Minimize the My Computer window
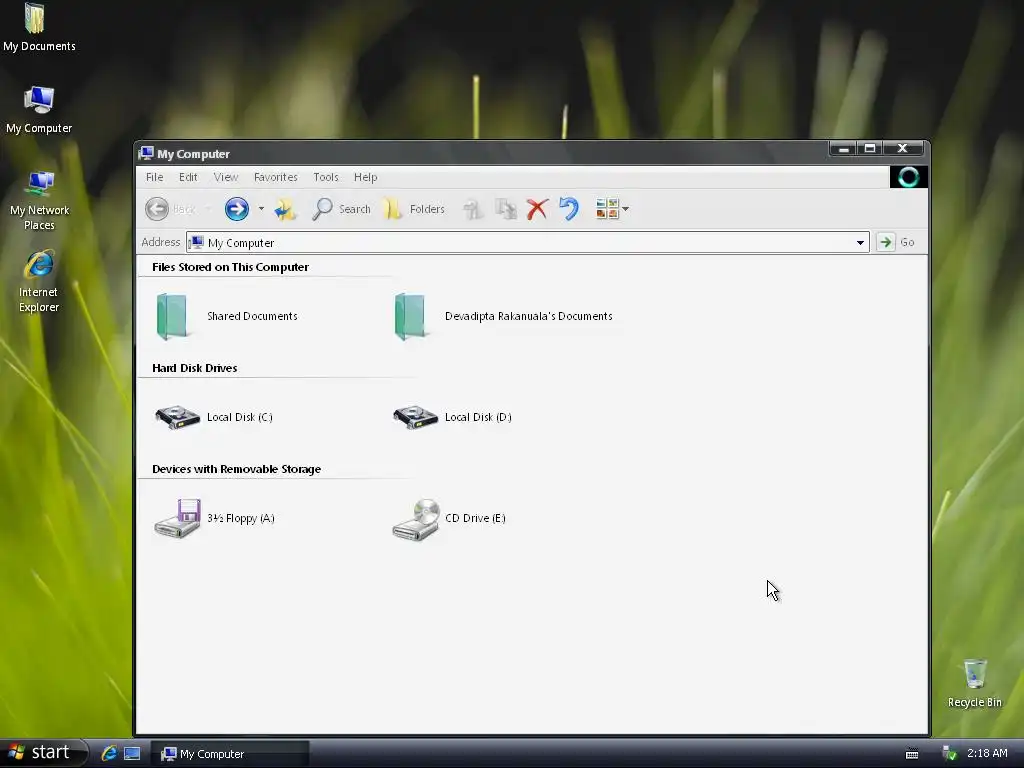1024x768 pixels. (844, 149)
